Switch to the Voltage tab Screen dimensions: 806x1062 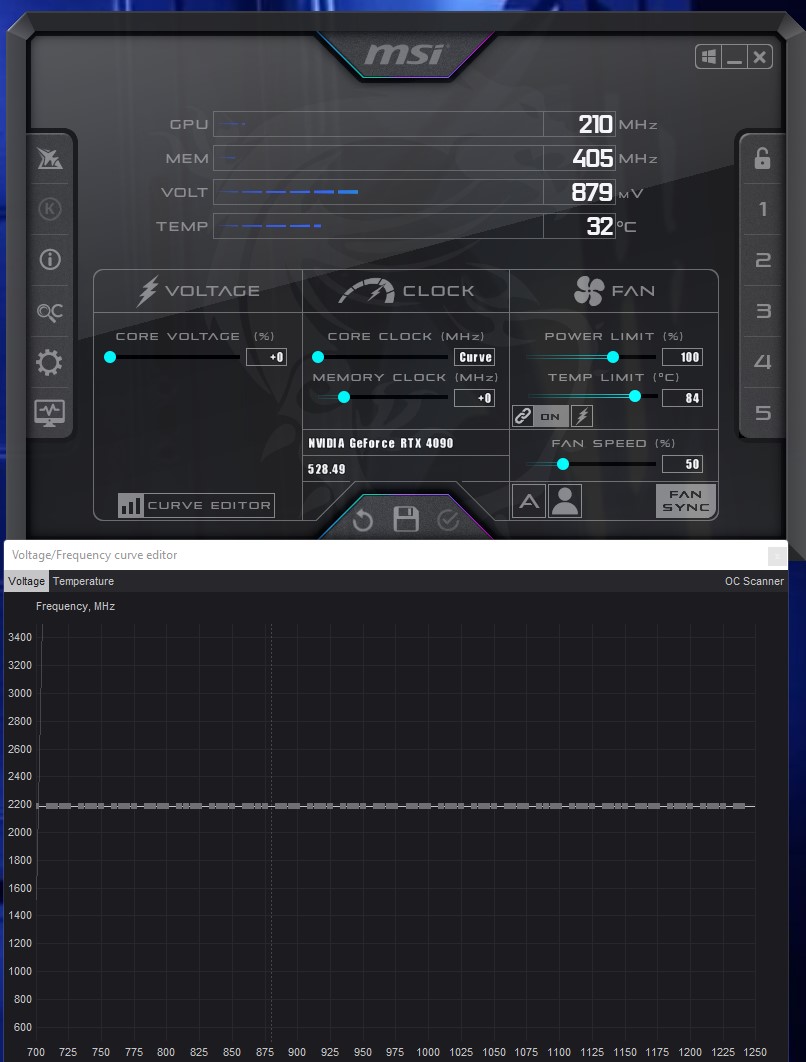pyautogui.click(x=26, y=581)
